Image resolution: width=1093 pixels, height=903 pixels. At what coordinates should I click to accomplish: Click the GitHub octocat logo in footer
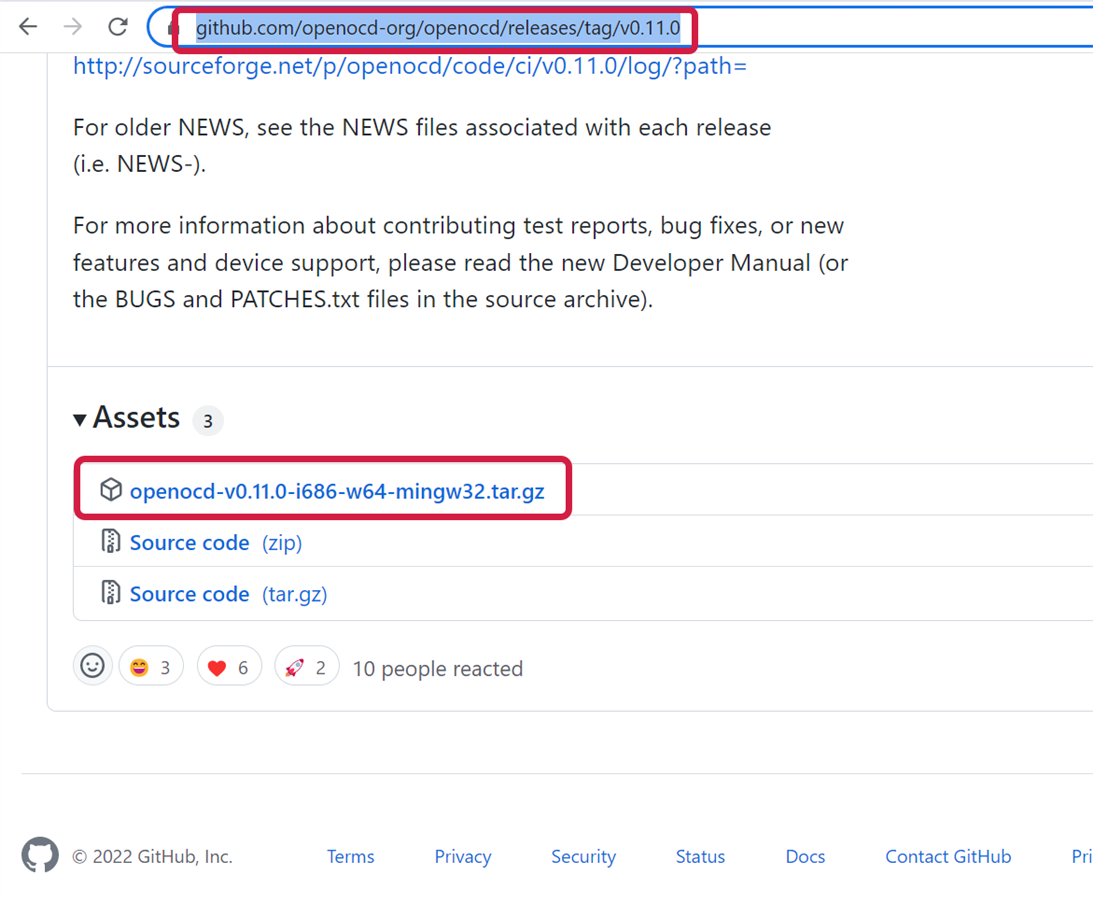point(40,854)
